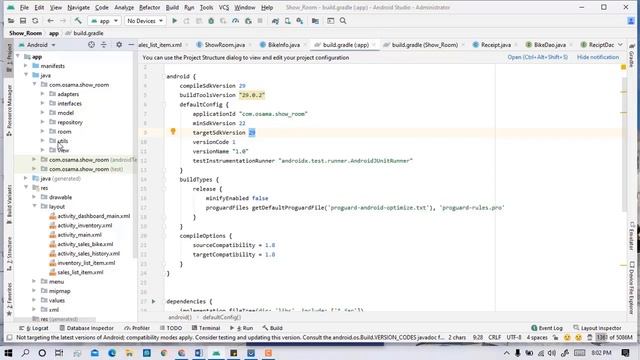Collapse the java folder in project tree

26,75
